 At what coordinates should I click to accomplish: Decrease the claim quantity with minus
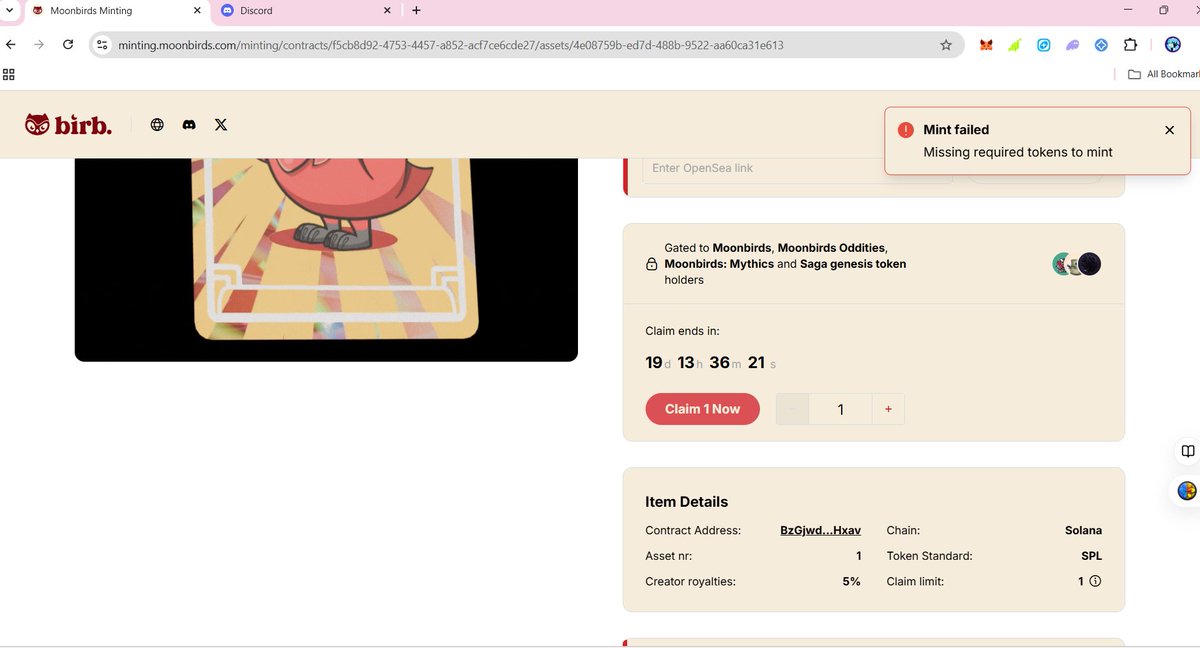(x=792, y=409)
